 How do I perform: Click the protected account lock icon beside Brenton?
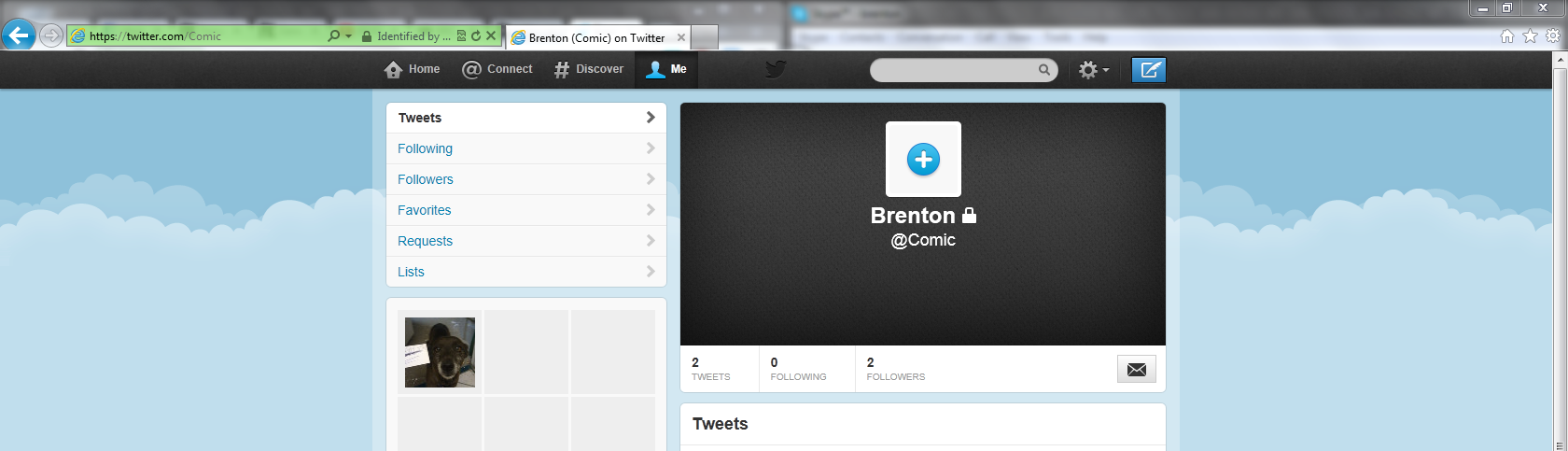[969, 216]
